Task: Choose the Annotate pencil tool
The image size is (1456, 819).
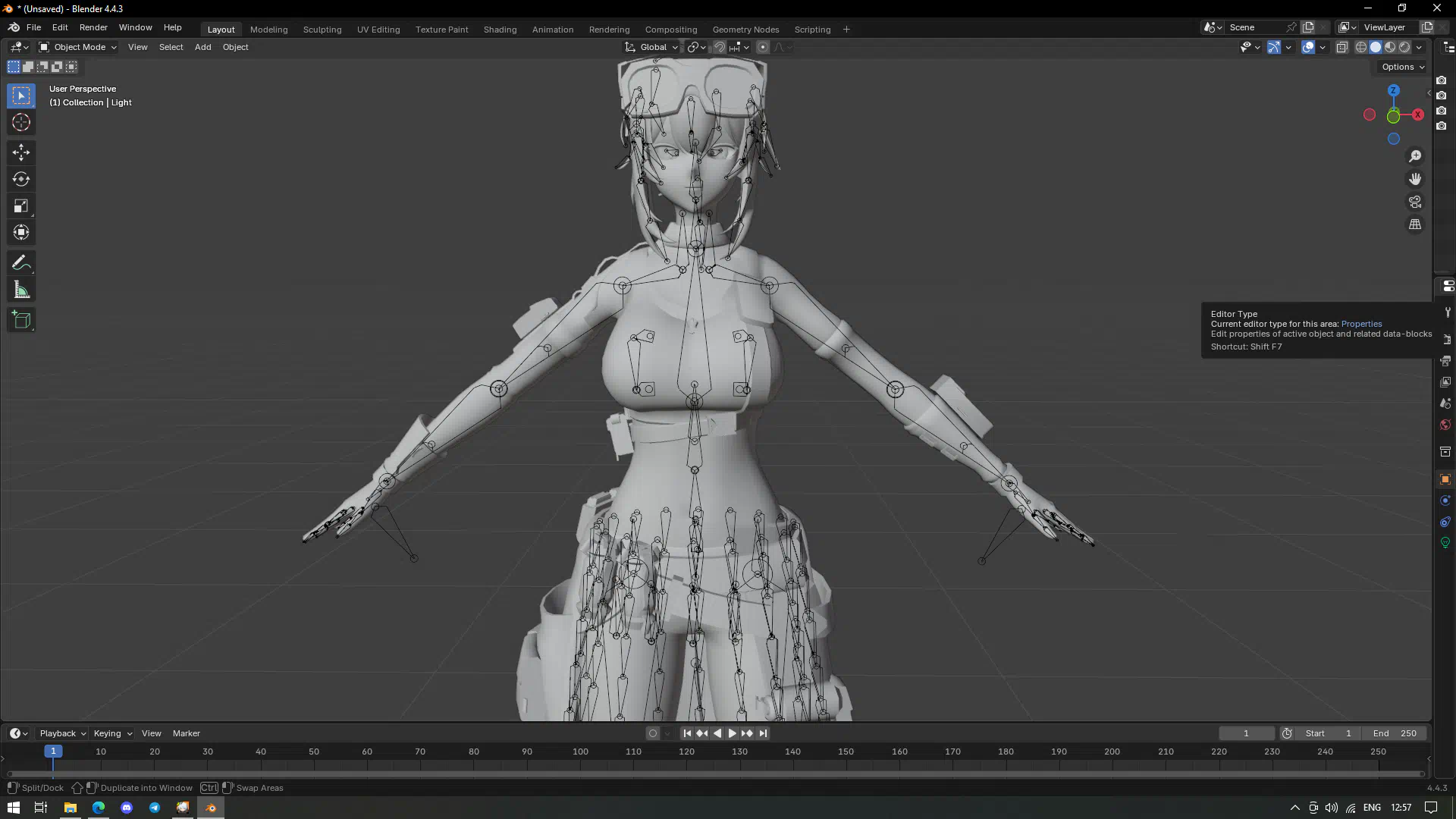Action: [21, 263]
